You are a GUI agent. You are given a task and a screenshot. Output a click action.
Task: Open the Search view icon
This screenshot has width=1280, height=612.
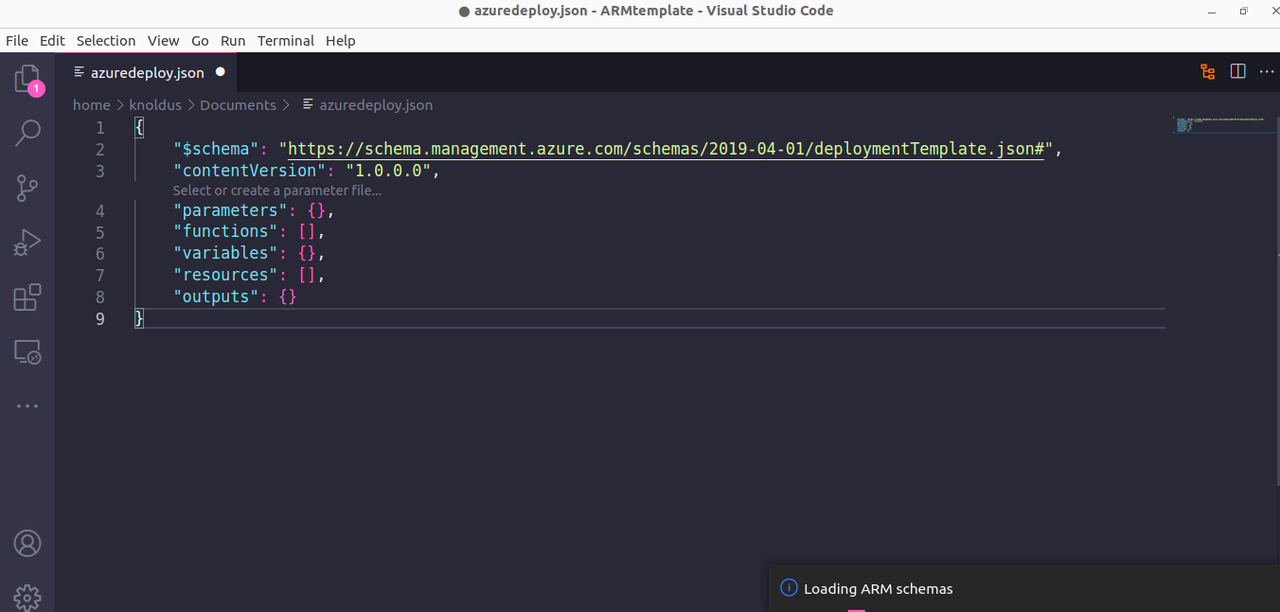click(28, 133)
